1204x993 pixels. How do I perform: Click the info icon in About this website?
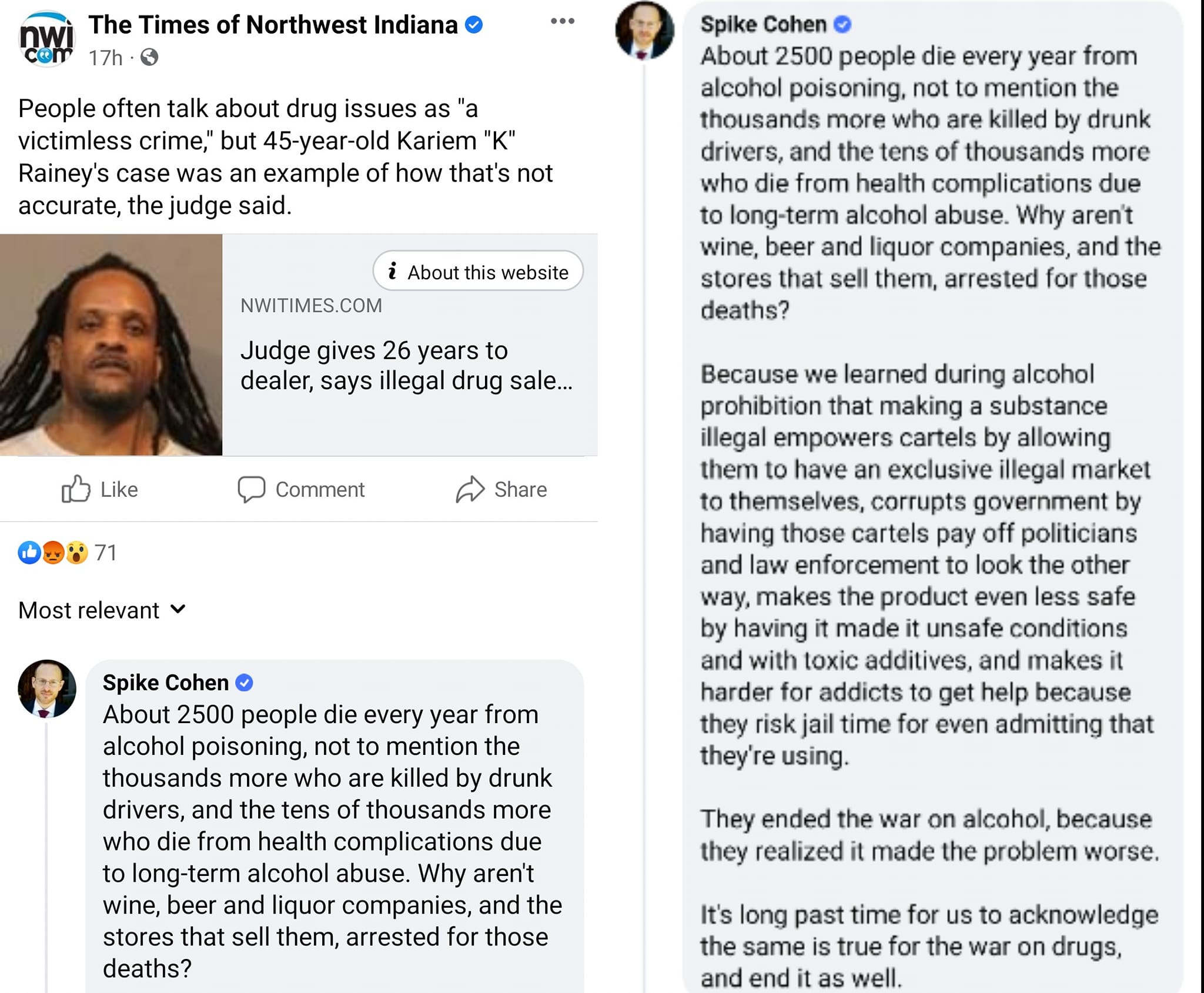pyautogui.click(x=392, y=271)
